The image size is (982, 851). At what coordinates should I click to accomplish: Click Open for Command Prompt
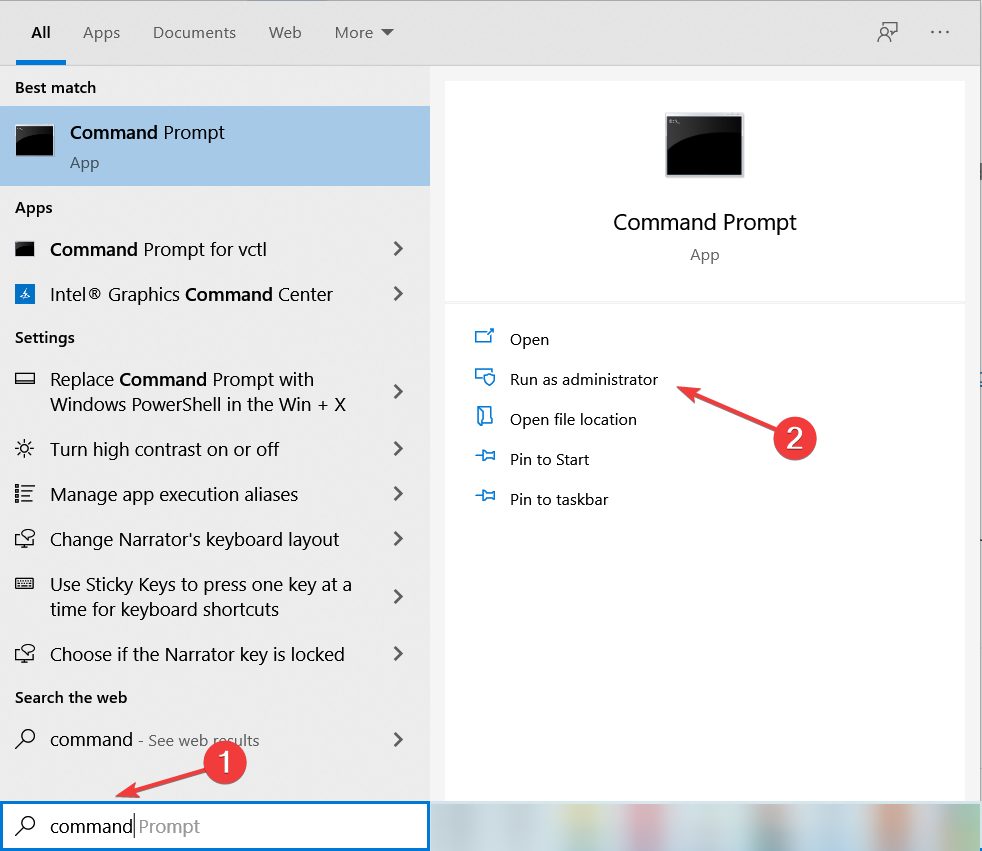pyautogui.click(x=529, y=339)
